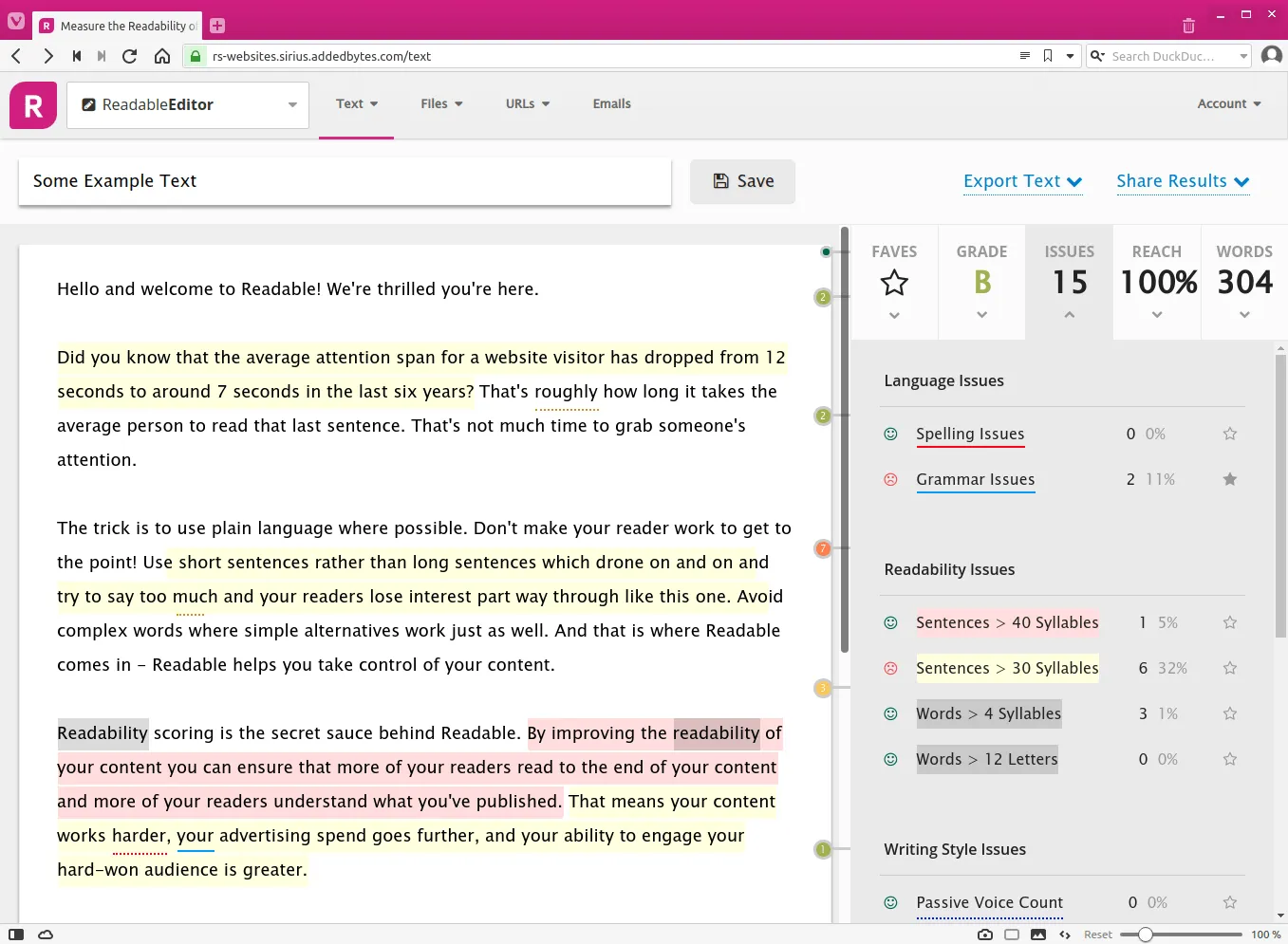Screen dimensions: 1288x944
Task: Expand the chevron under WORDS
Action: tap(1244, 315)
